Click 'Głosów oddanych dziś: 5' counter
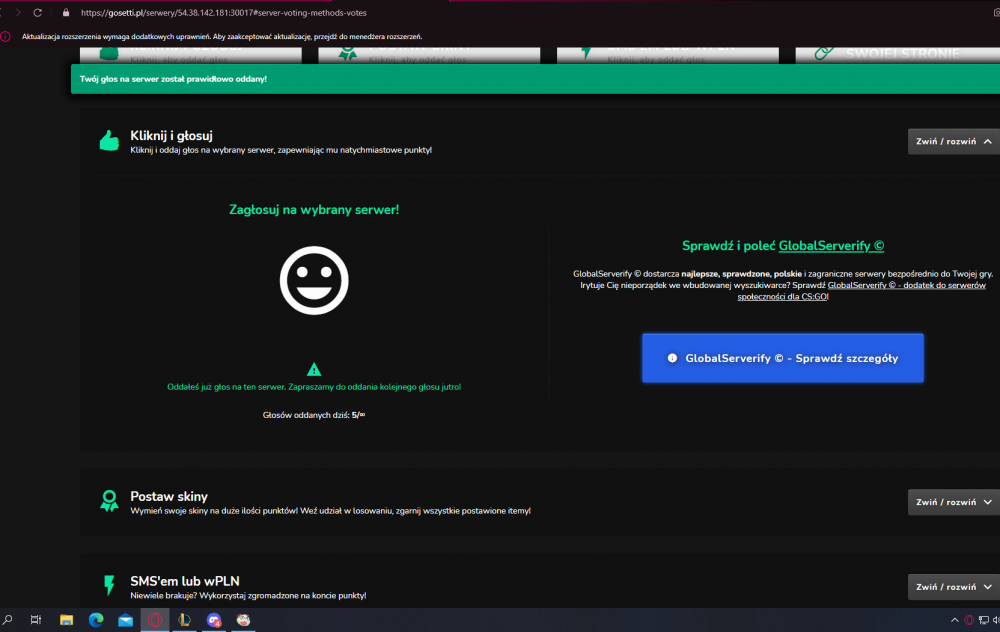Viewport: 1000px width, 632px height. (314, 415)
